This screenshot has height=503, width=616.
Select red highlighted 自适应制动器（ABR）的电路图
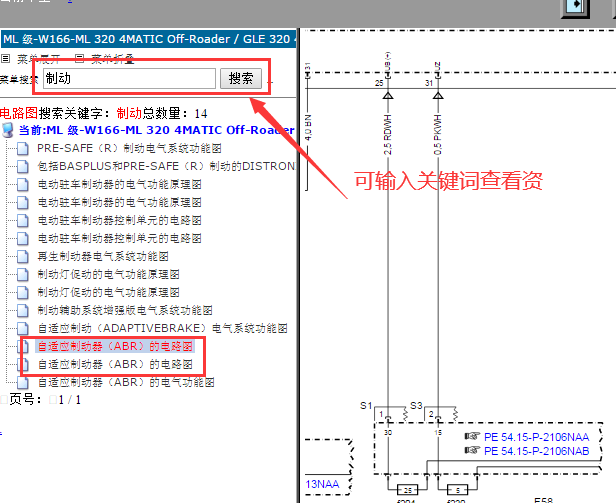point(115,346)
